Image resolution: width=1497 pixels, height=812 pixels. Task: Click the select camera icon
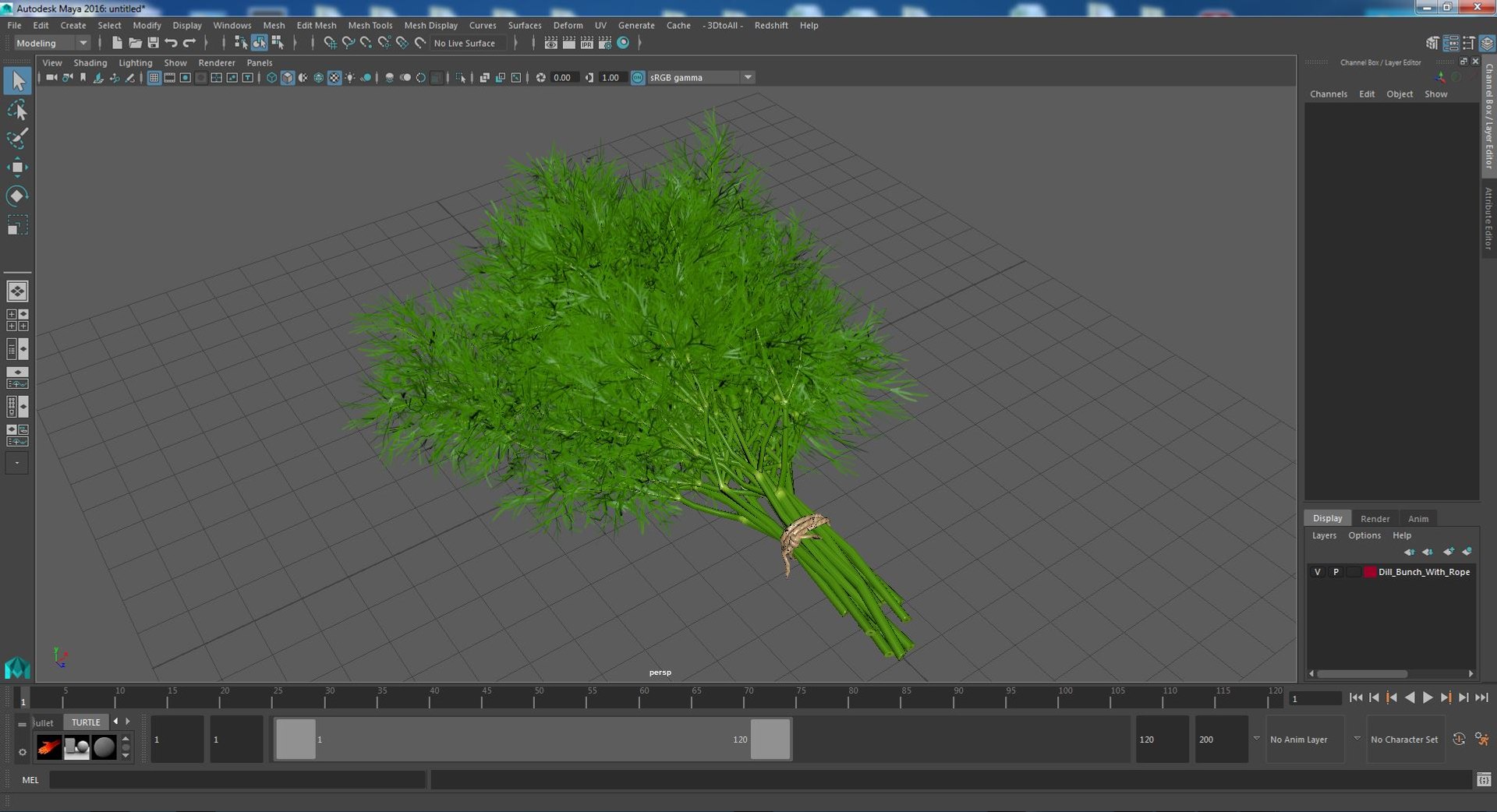(51, 77)
